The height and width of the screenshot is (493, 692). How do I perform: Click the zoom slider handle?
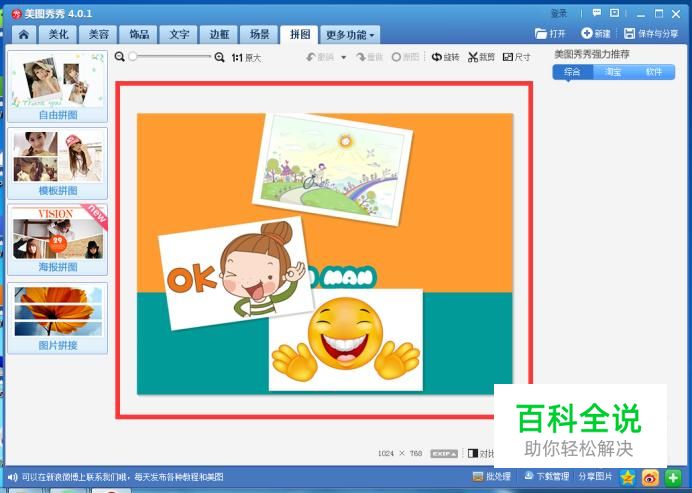[x=132, y=56]
